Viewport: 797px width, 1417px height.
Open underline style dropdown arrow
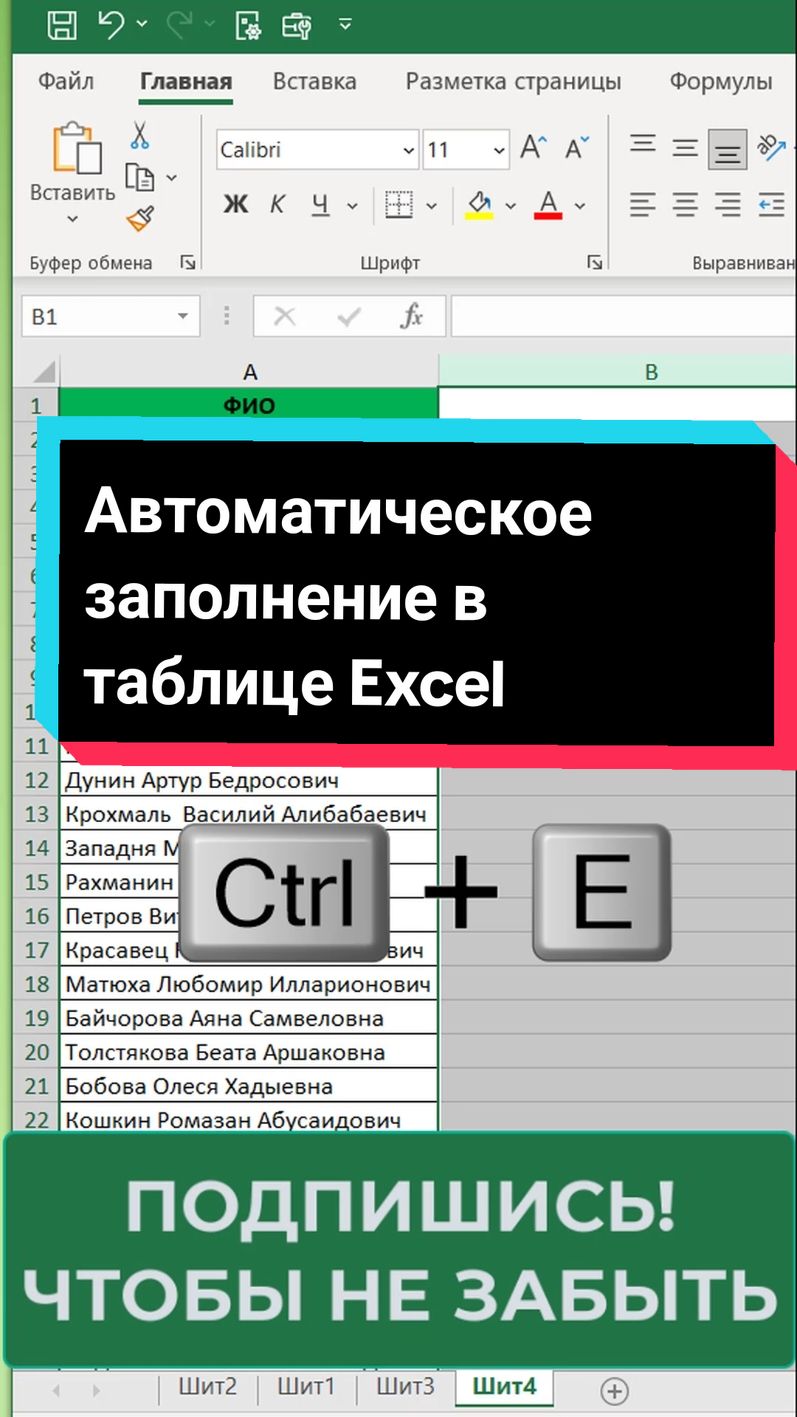(352, 206)
